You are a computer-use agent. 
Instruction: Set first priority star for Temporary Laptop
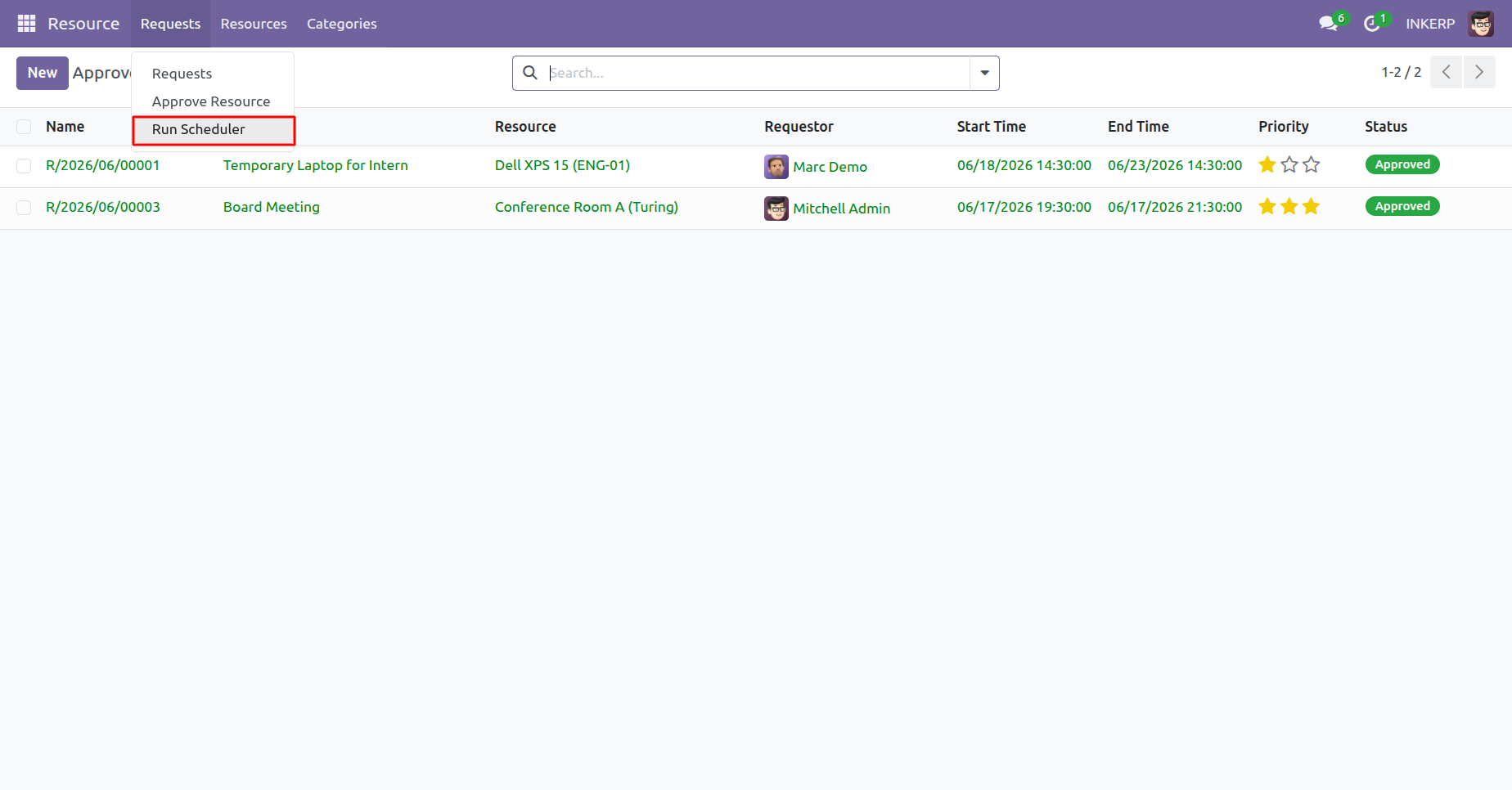1267,165
